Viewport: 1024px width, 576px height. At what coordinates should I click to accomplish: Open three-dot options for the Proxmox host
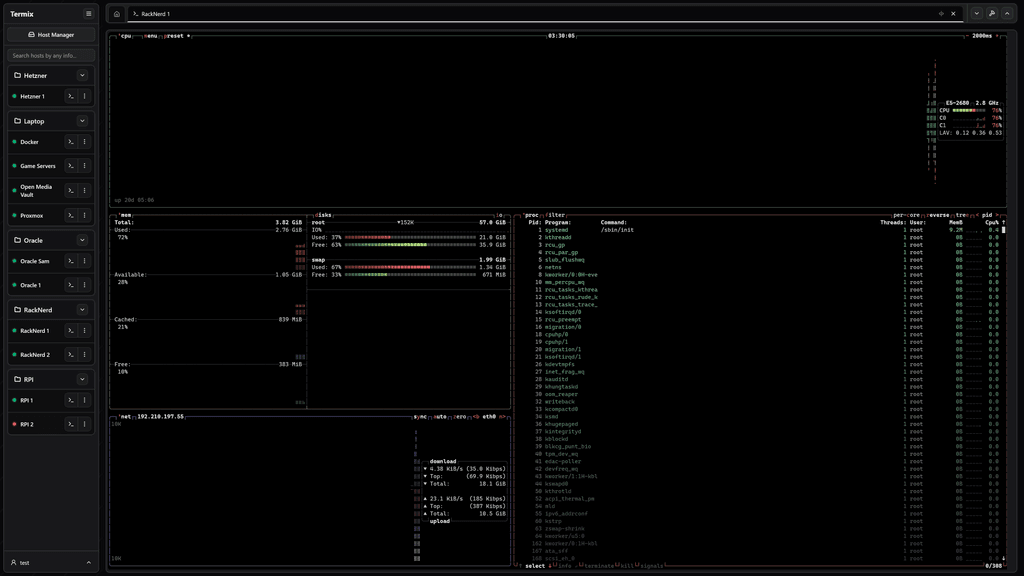point(86,215)
